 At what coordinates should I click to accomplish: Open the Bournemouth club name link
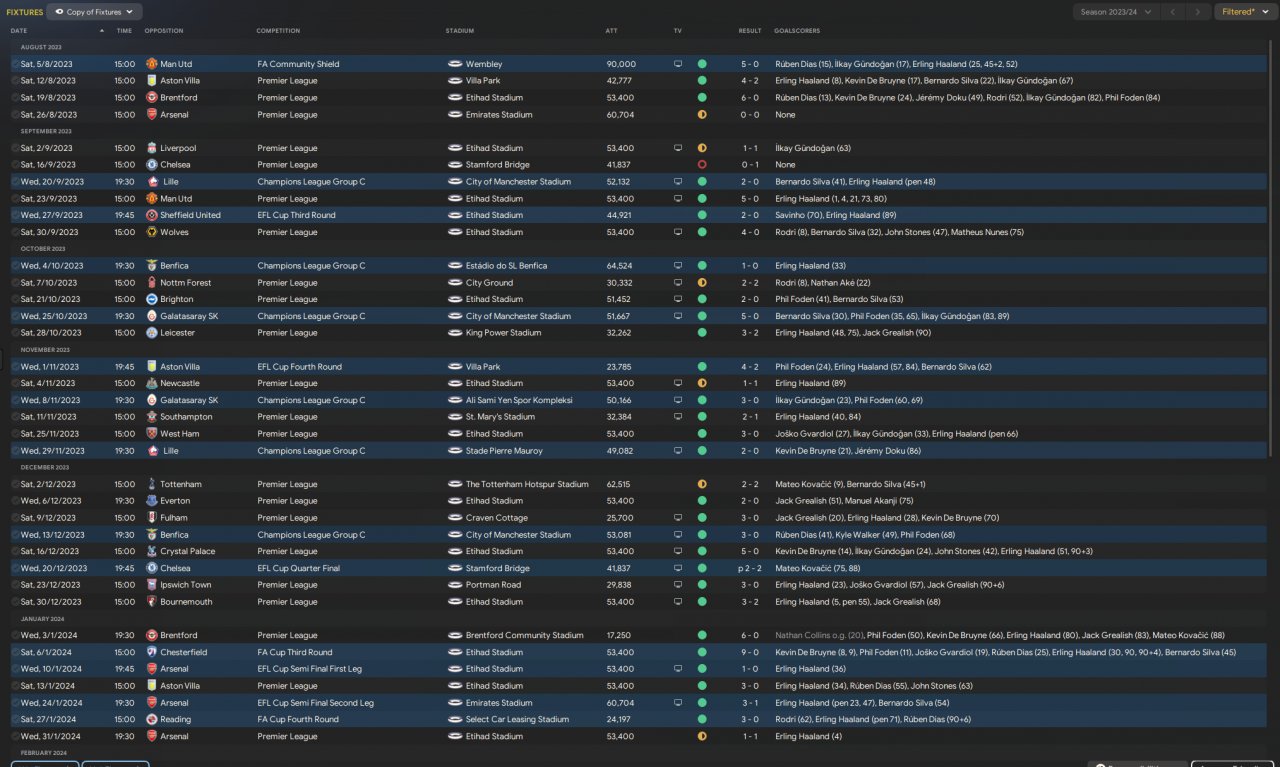[187, 602]
